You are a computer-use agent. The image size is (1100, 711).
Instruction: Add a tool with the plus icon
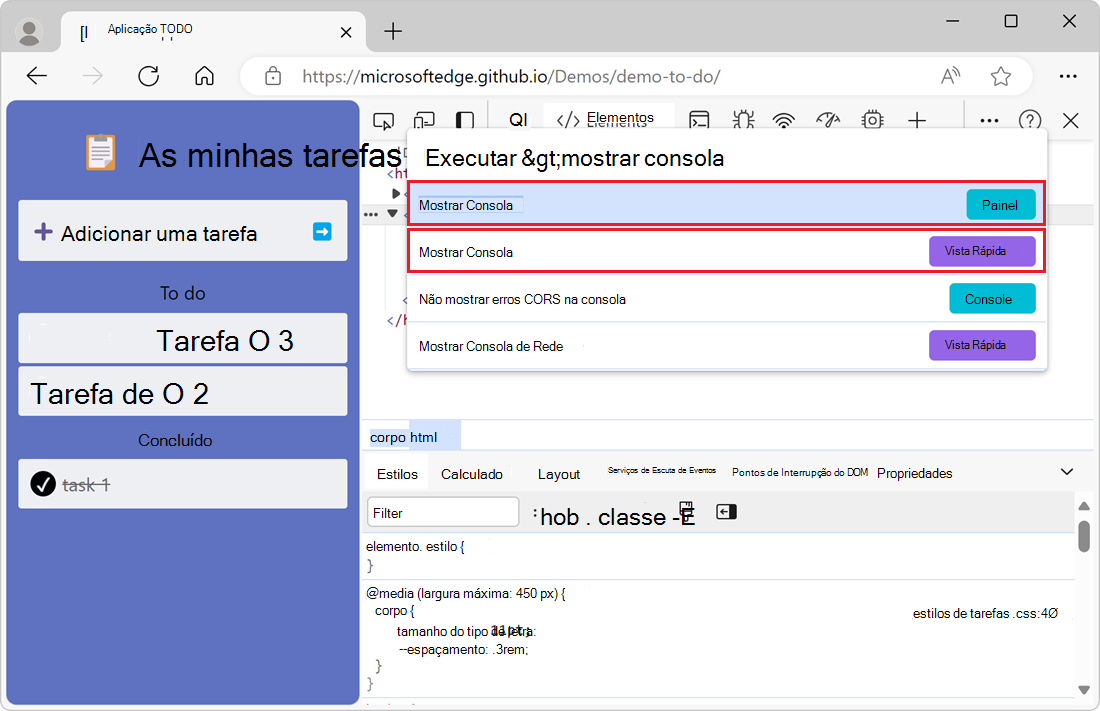point(916,120)
